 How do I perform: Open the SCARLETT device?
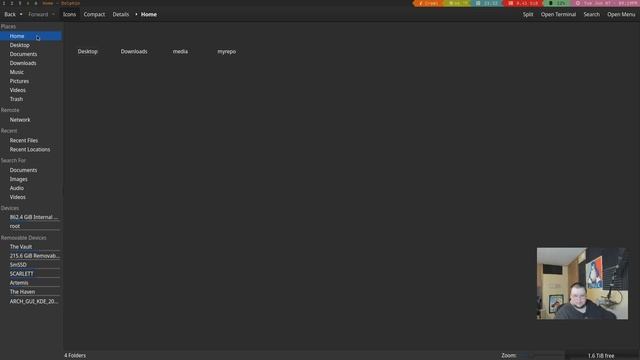coord(31,273)
